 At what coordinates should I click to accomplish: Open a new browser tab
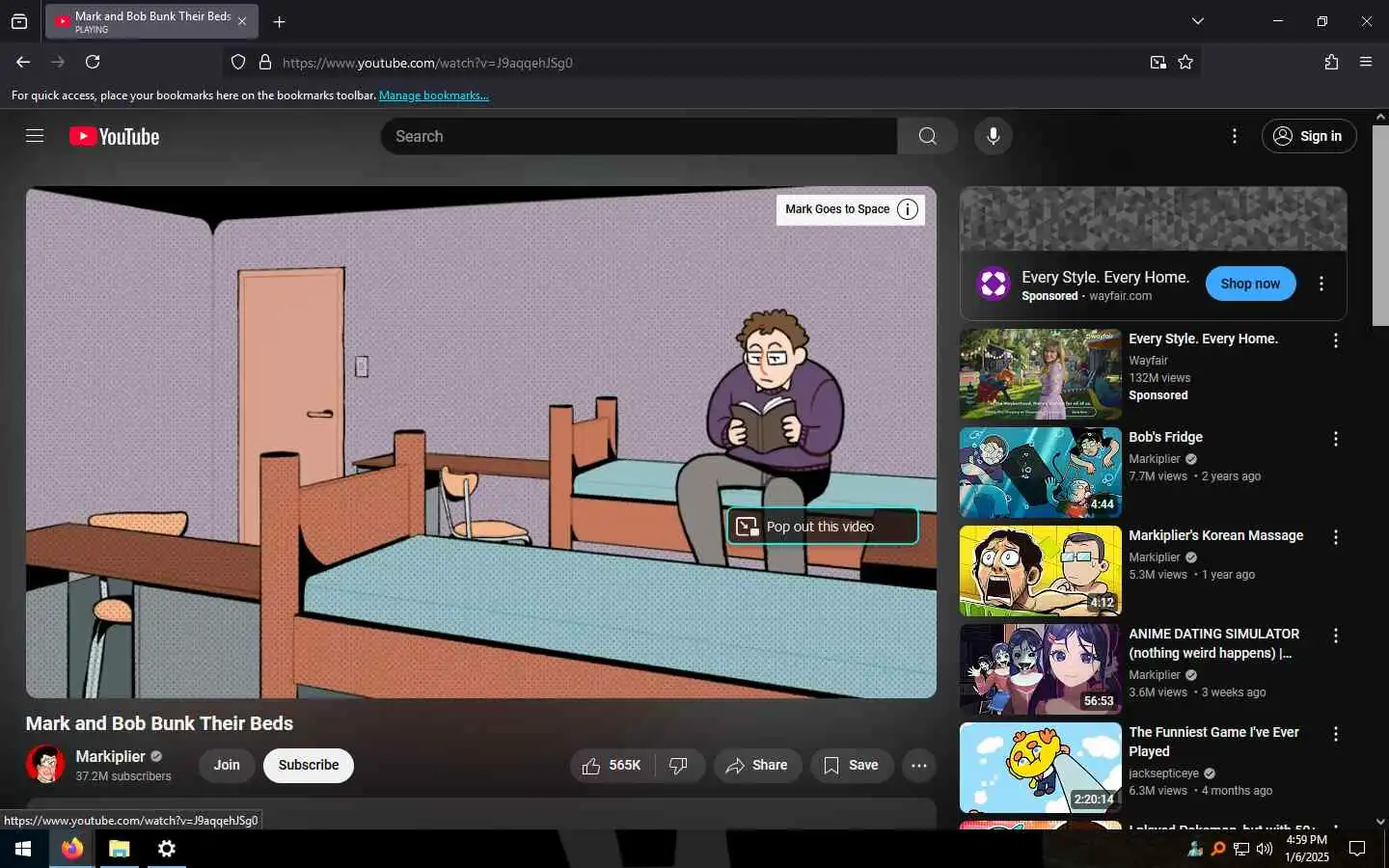click(x=279, y=21)
